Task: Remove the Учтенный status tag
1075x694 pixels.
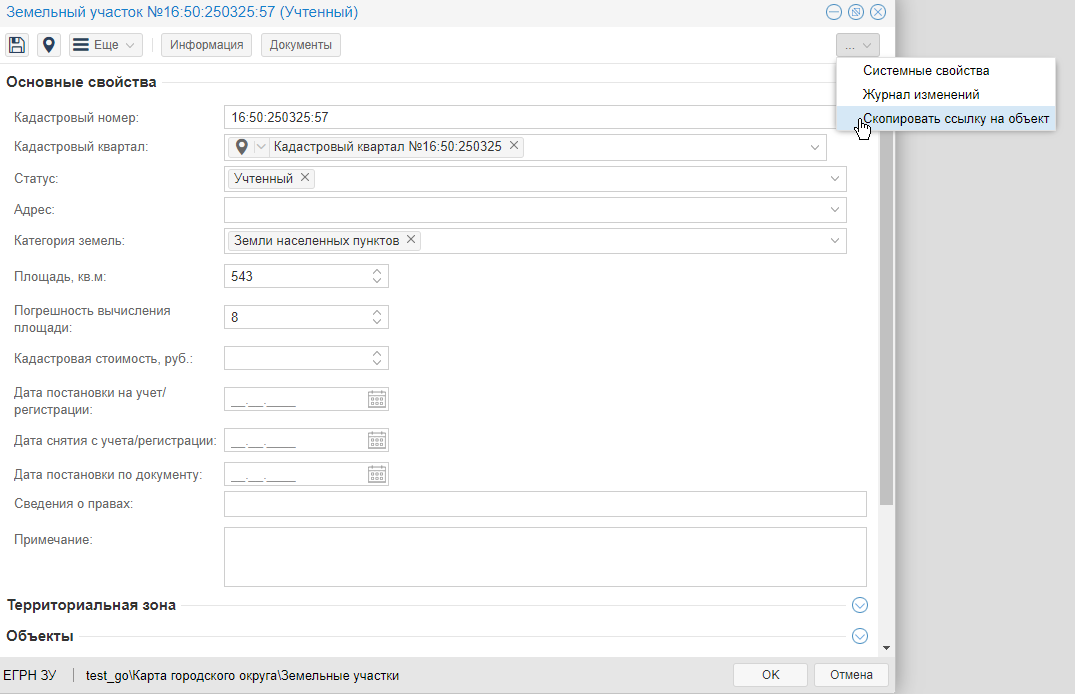Action: [305, 178]
